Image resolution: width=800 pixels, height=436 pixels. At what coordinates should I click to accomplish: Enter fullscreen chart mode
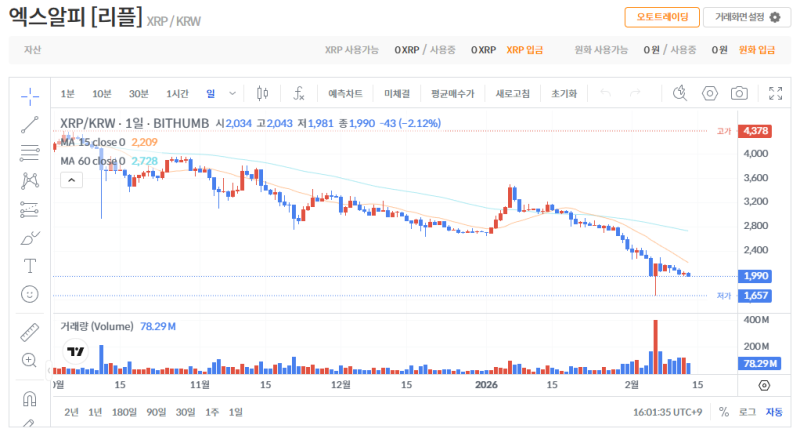(x=776, y=93)
